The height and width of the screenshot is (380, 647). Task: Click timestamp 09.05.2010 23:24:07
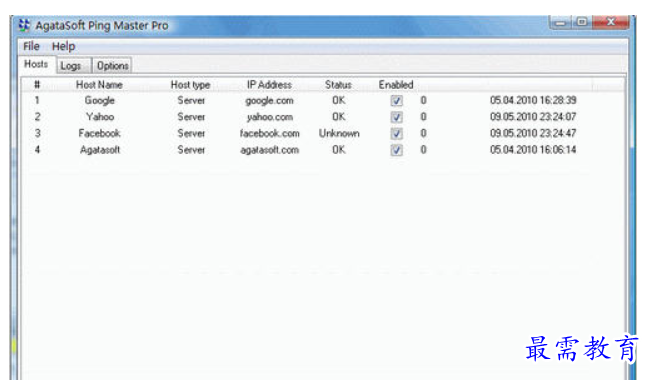(x=533, y=117)
